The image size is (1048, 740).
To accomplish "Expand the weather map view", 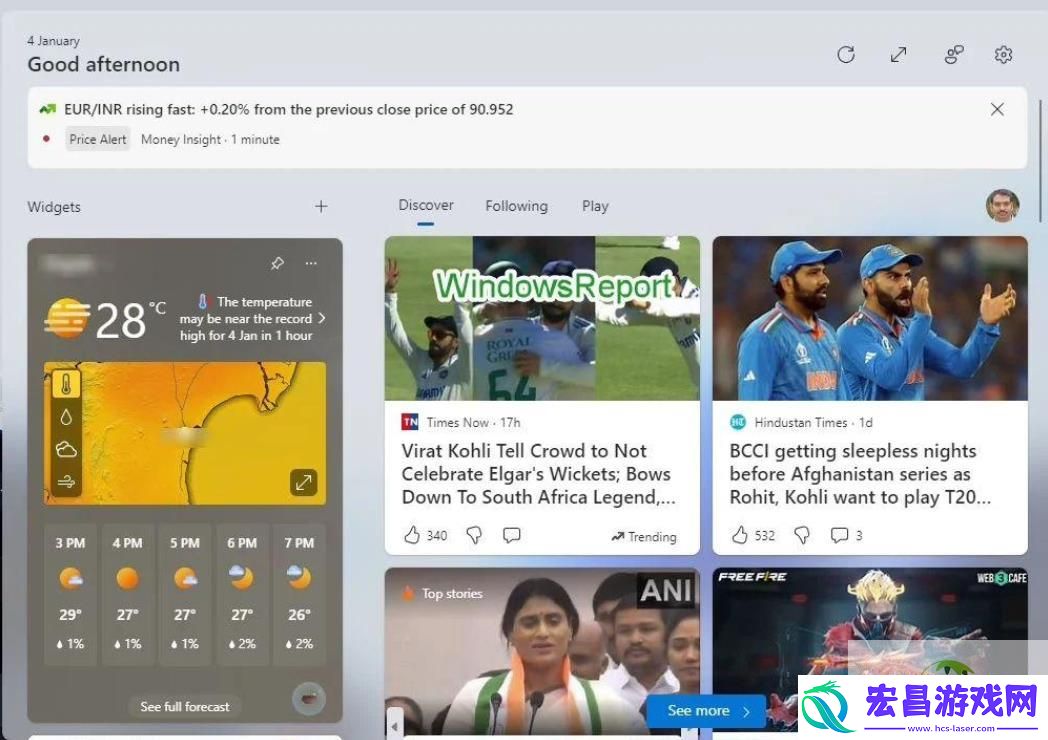I will (x=303, y=482).
